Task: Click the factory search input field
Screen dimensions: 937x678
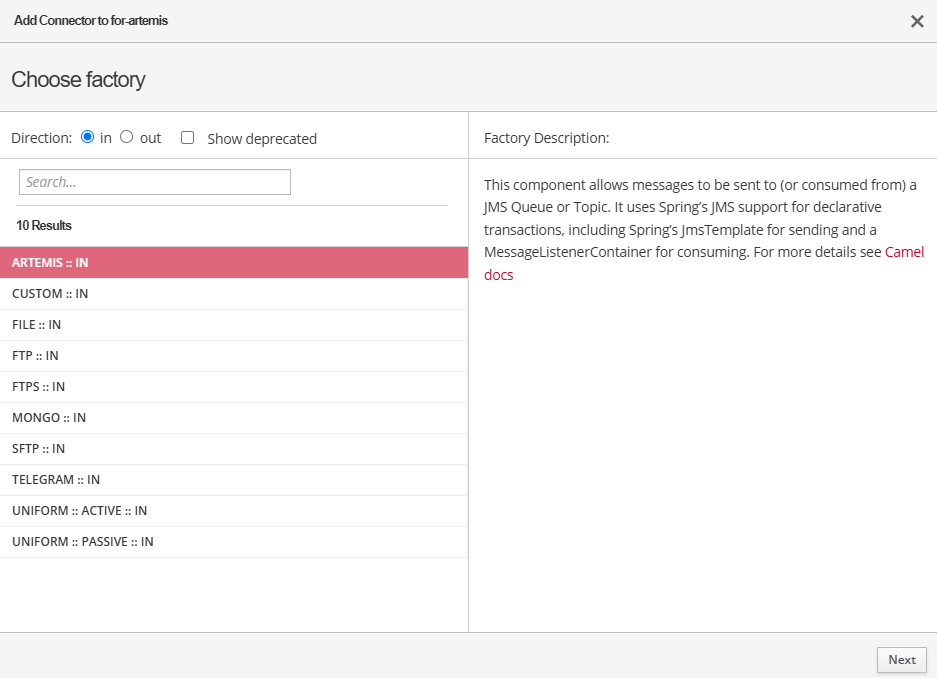Action: [155, 182]
